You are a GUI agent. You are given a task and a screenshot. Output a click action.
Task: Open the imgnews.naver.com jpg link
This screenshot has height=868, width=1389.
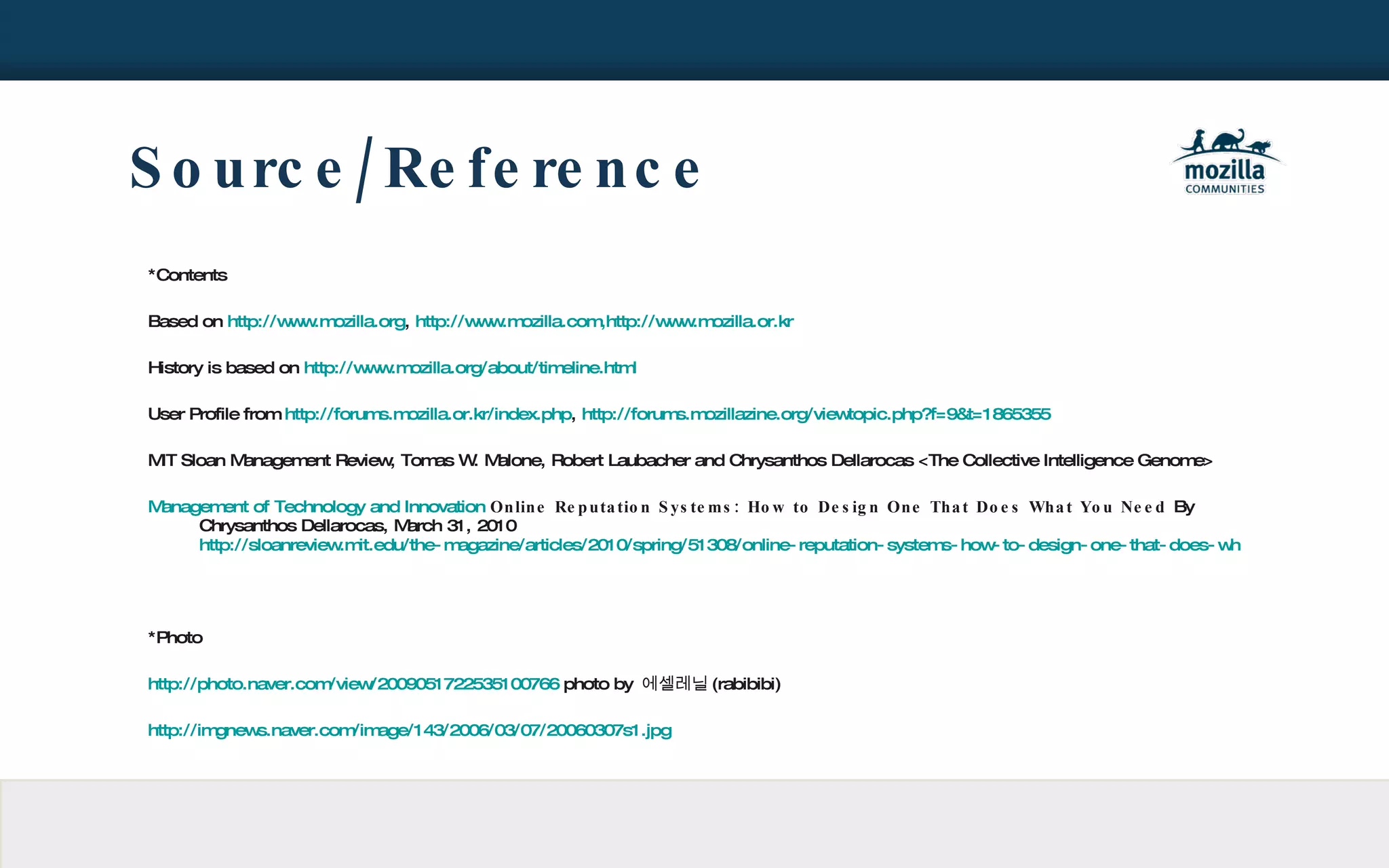(410, 731)
